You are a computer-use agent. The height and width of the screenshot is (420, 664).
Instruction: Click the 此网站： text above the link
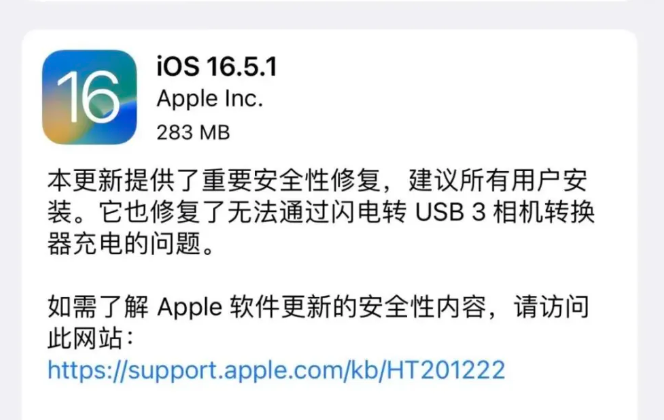pyautogui.click(x=91, y=338)
